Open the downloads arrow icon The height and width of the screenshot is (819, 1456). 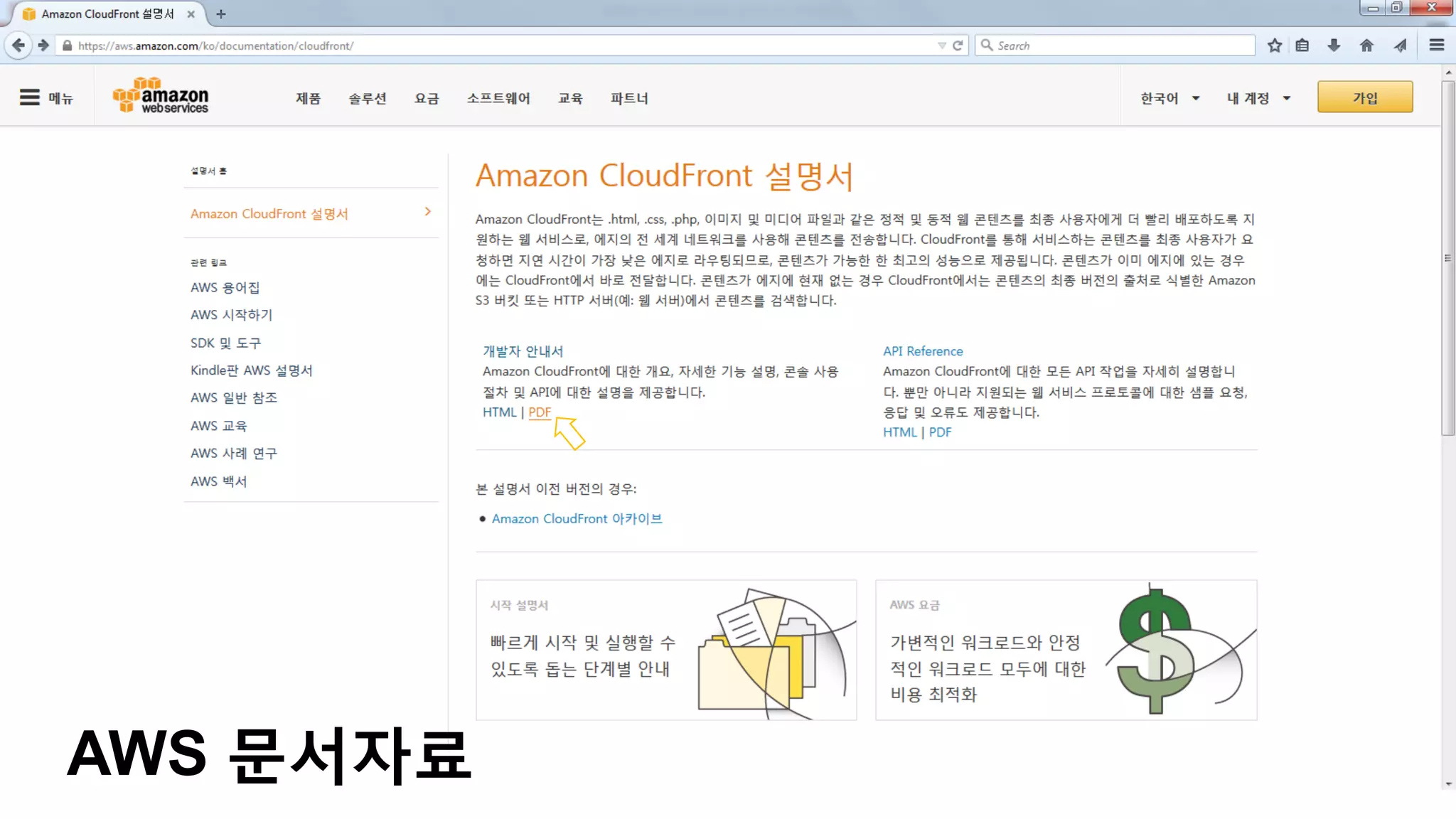[1334, 45]
